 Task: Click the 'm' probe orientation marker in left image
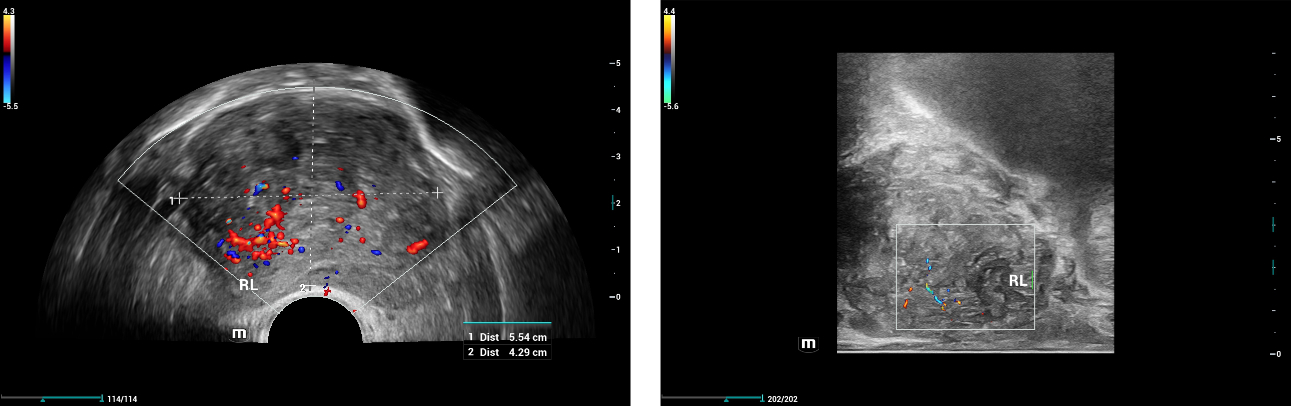240,333
